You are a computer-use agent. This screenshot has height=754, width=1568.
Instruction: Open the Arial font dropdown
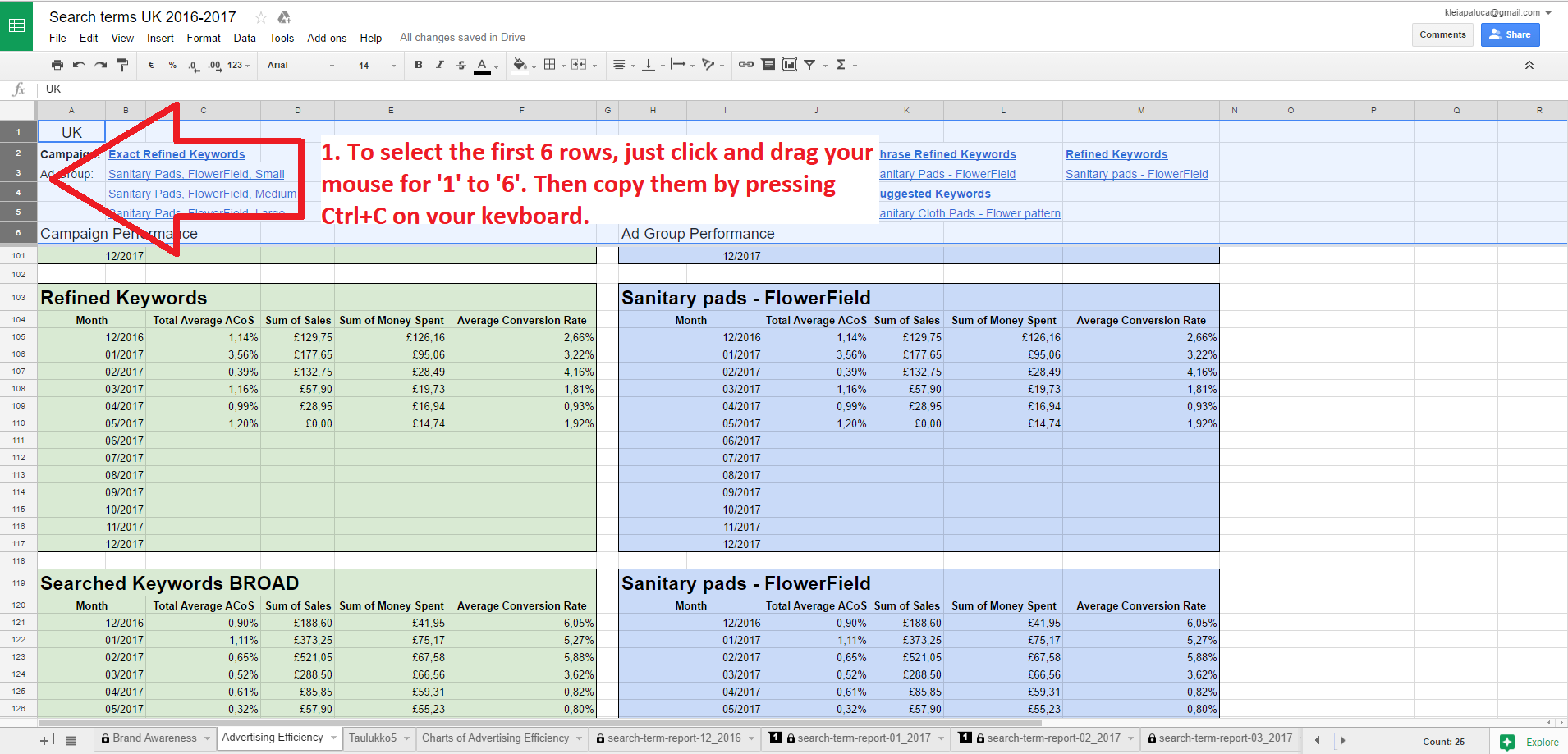tap(300, 65)
